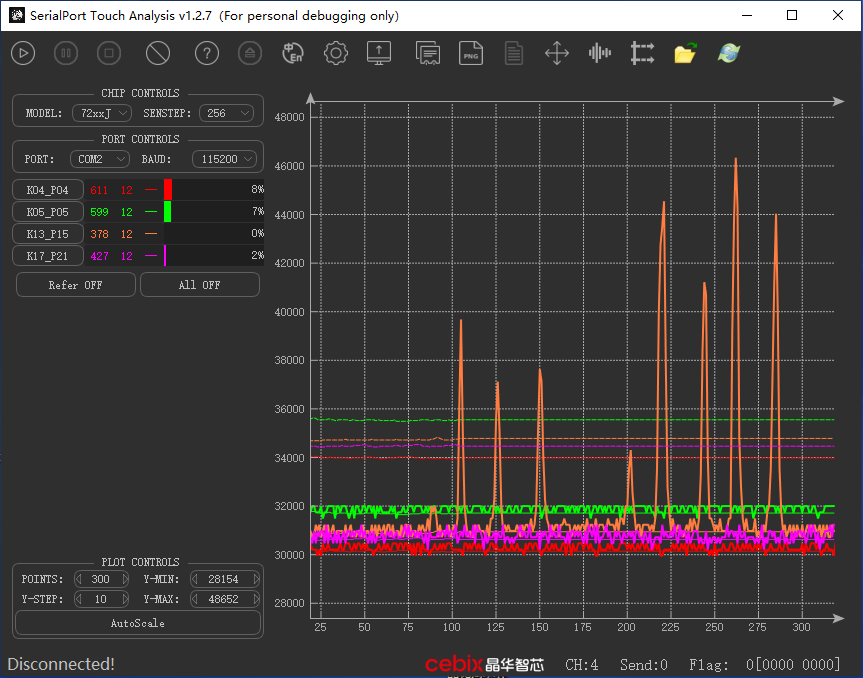
Task: Click the audio waveform icon
Action: click(599, 53)
